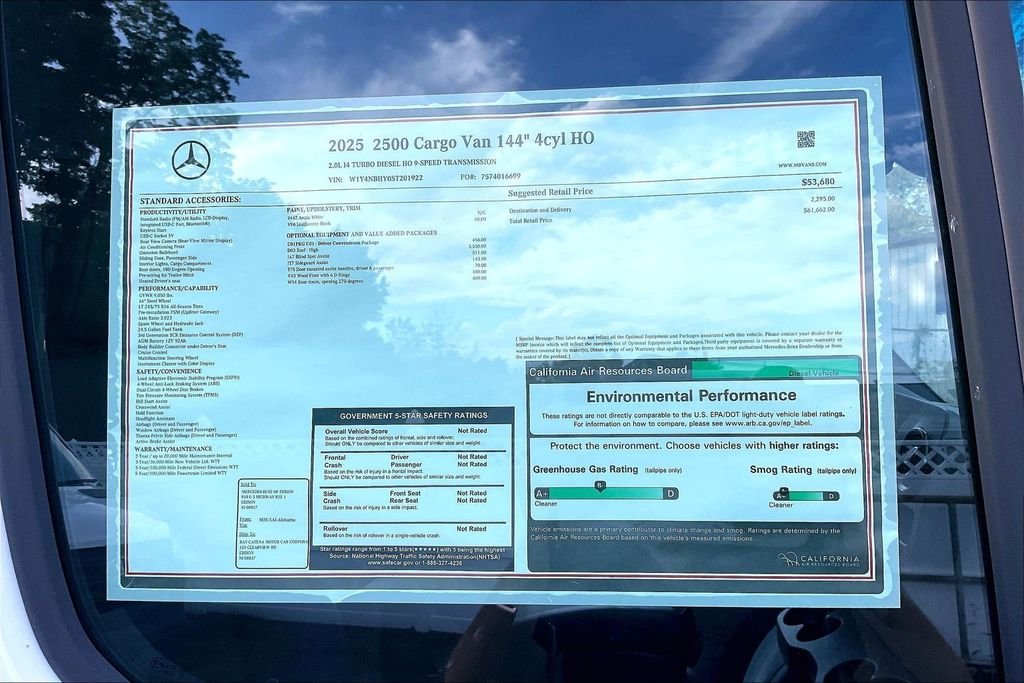Click the www.safercar.gov contact line

[x=414, y=562]
